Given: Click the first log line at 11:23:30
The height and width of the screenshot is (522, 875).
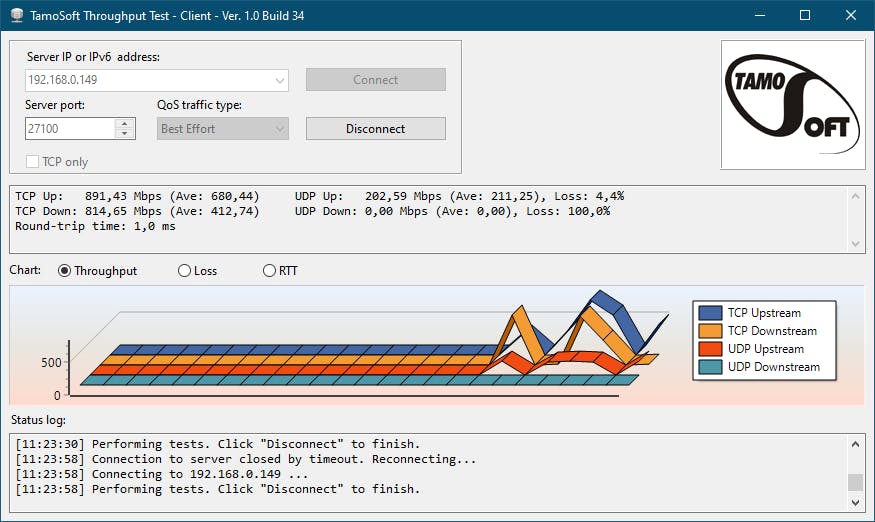Looking at the screenshot, I should click(218, 444).
